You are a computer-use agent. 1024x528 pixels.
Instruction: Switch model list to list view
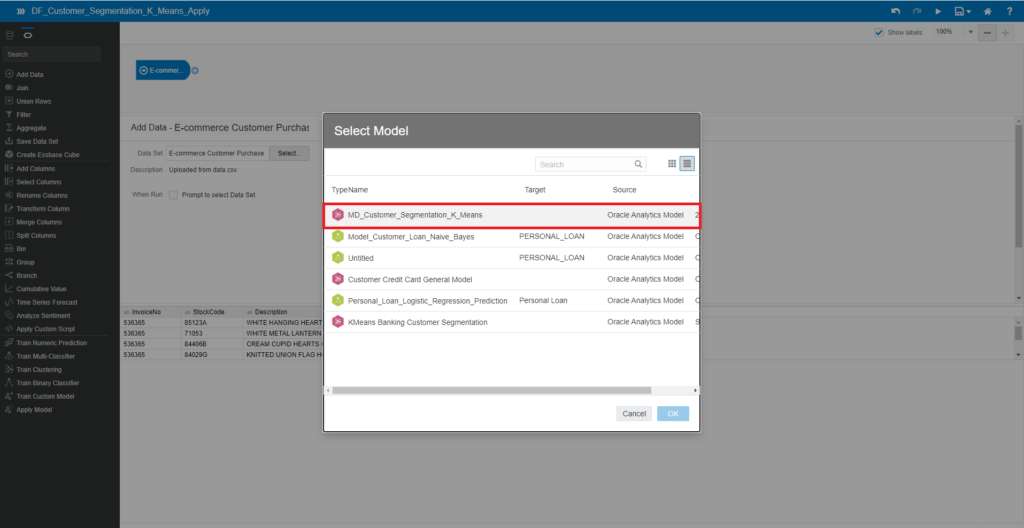point(686,164)
